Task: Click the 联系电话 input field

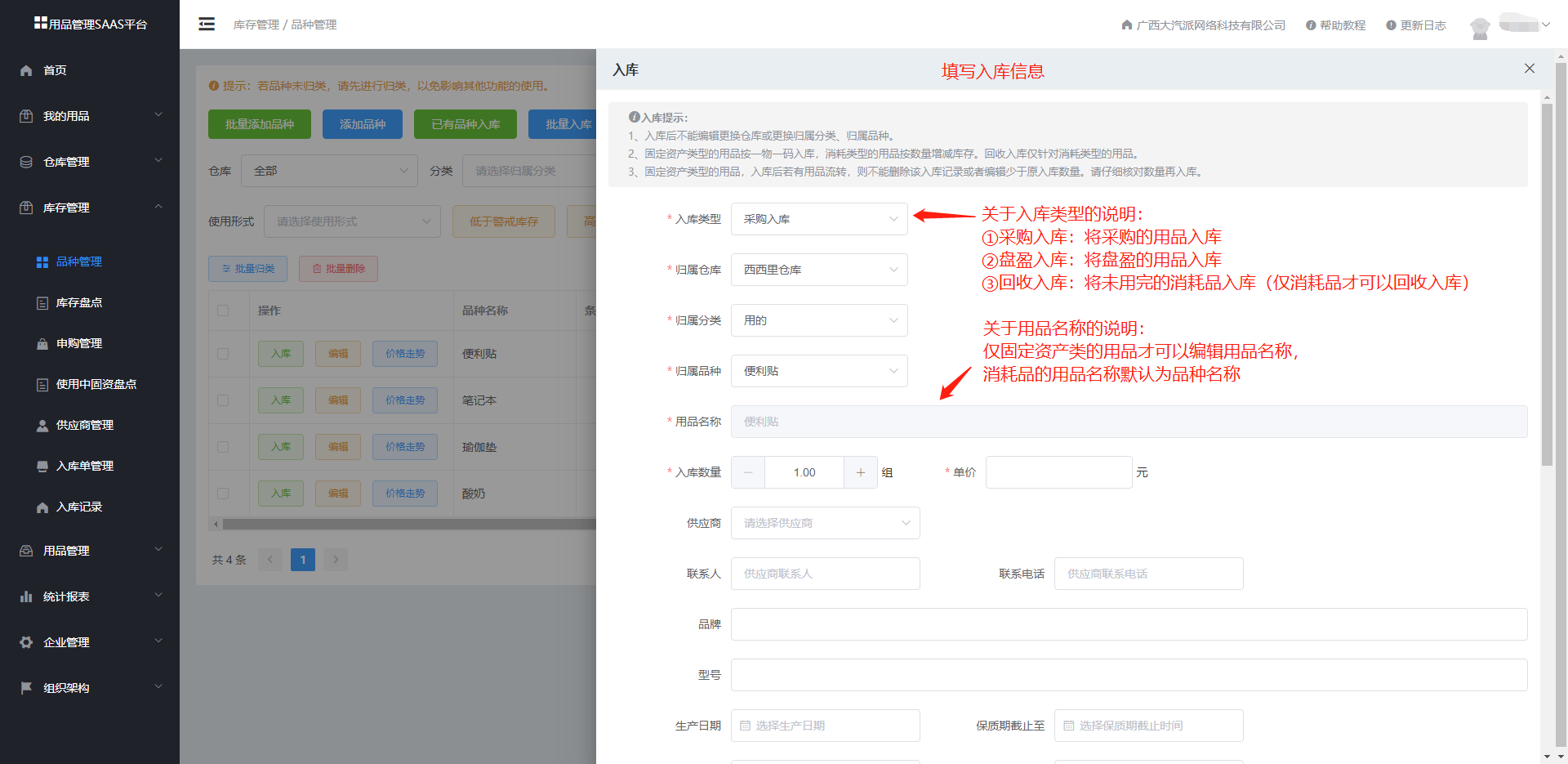Action: coord(1148,574)
